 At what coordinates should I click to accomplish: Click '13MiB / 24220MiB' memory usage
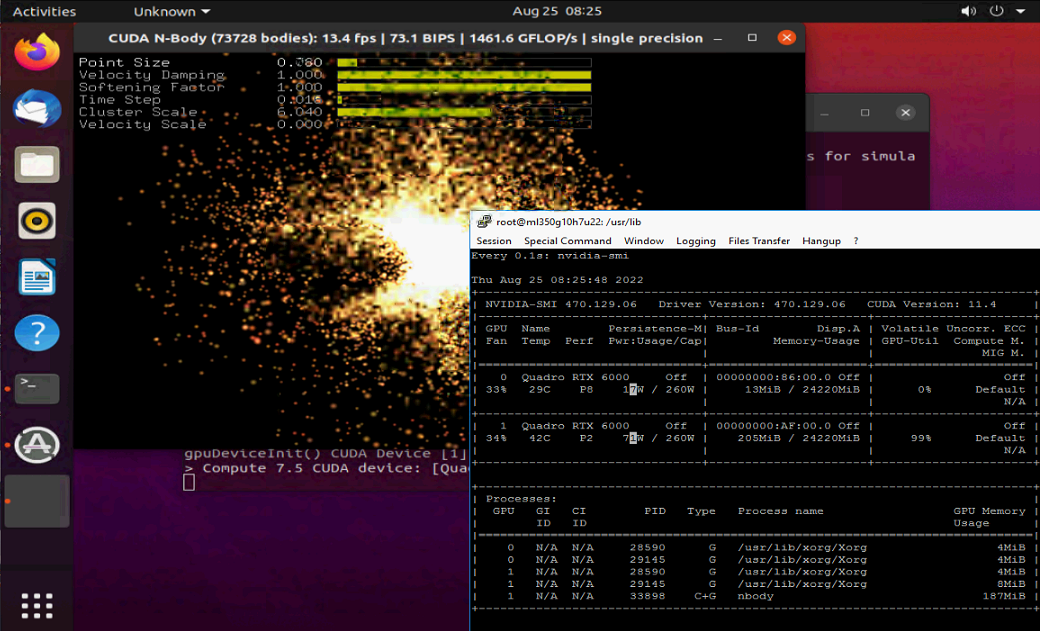802,389
